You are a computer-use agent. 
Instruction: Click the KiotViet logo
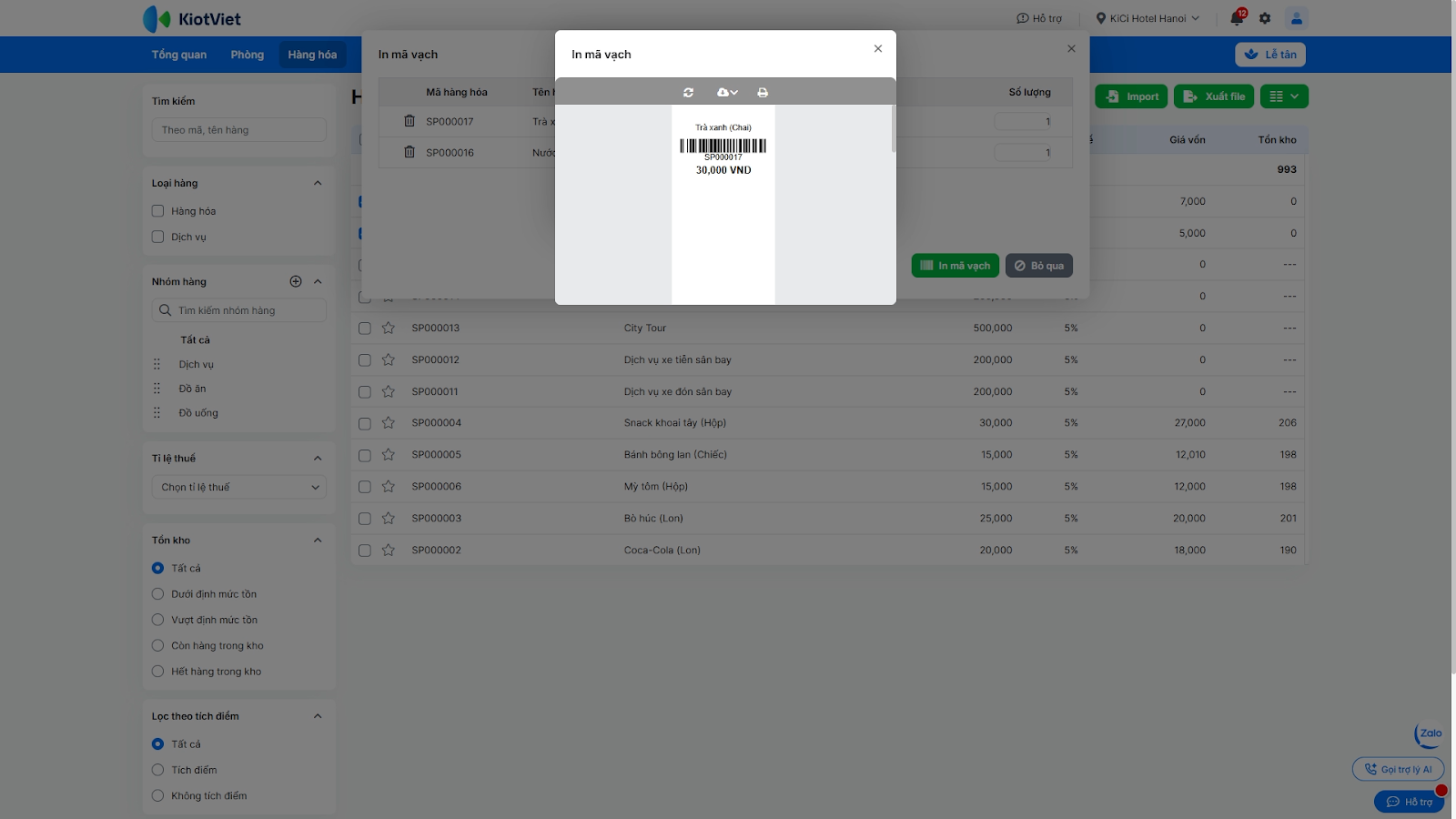[x=192, y=18]
